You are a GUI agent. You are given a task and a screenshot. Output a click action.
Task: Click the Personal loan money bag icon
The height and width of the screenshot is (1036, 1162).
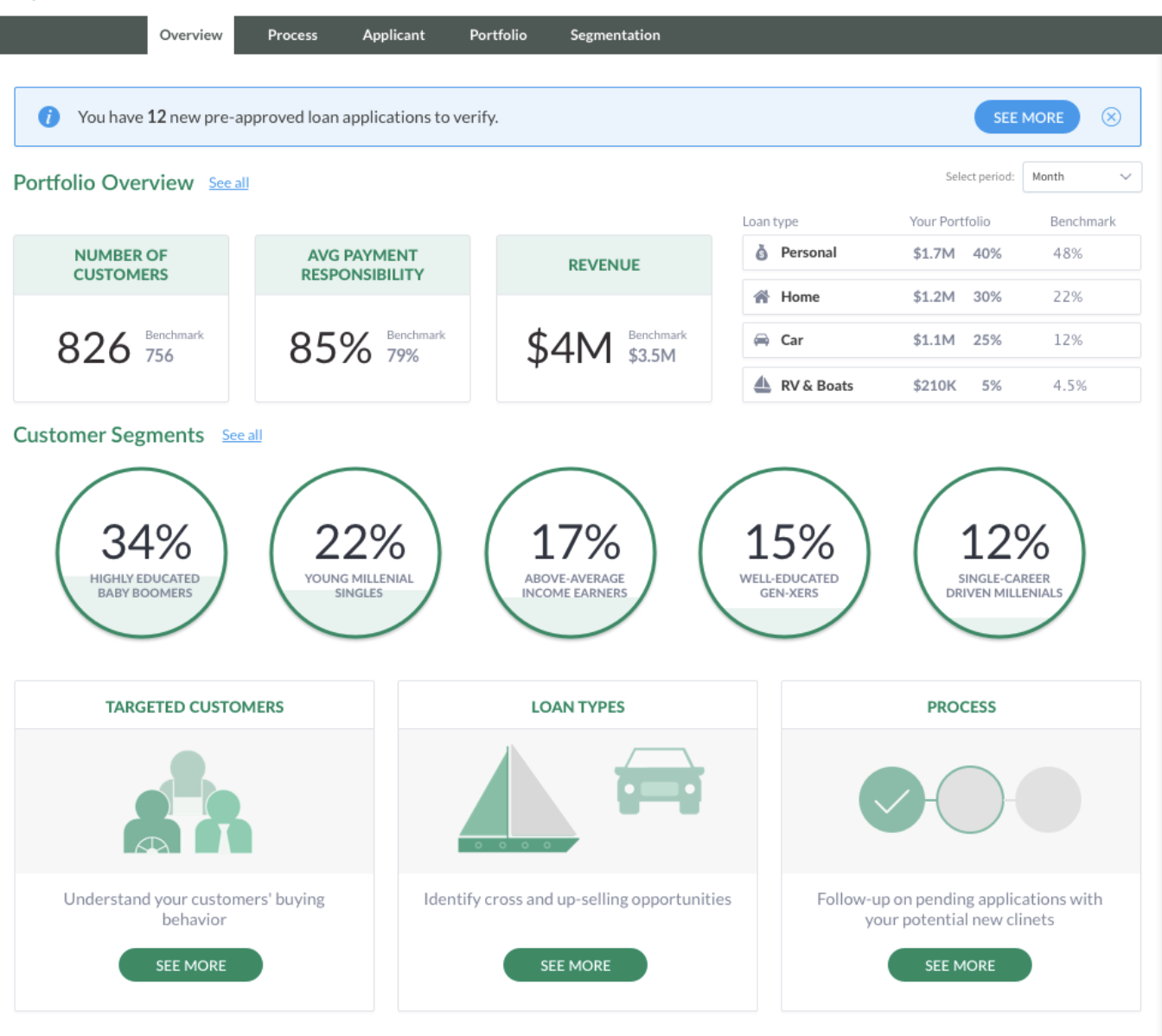click(x=762, y=253)
